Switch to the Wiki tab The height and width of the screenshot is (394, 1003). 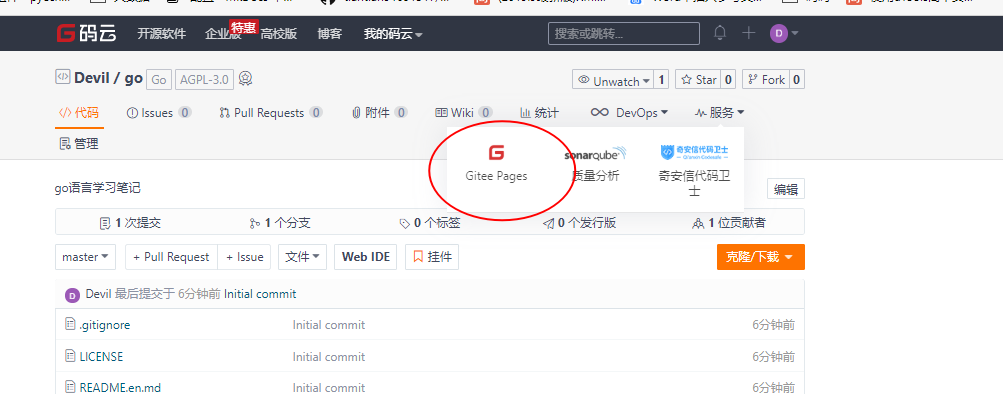(x=464, y=113)
